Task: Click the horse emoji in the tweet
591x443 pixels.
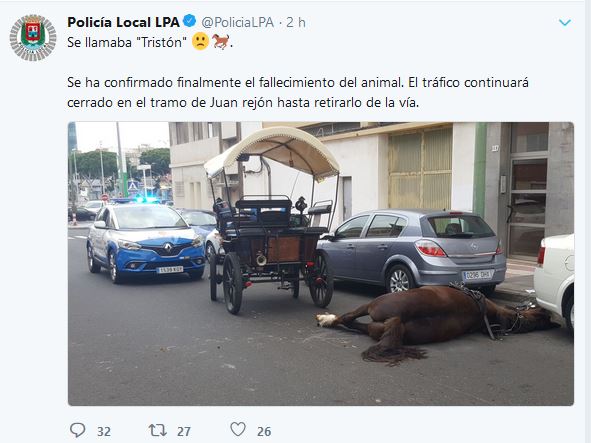Action: click(x=220, y=41)
